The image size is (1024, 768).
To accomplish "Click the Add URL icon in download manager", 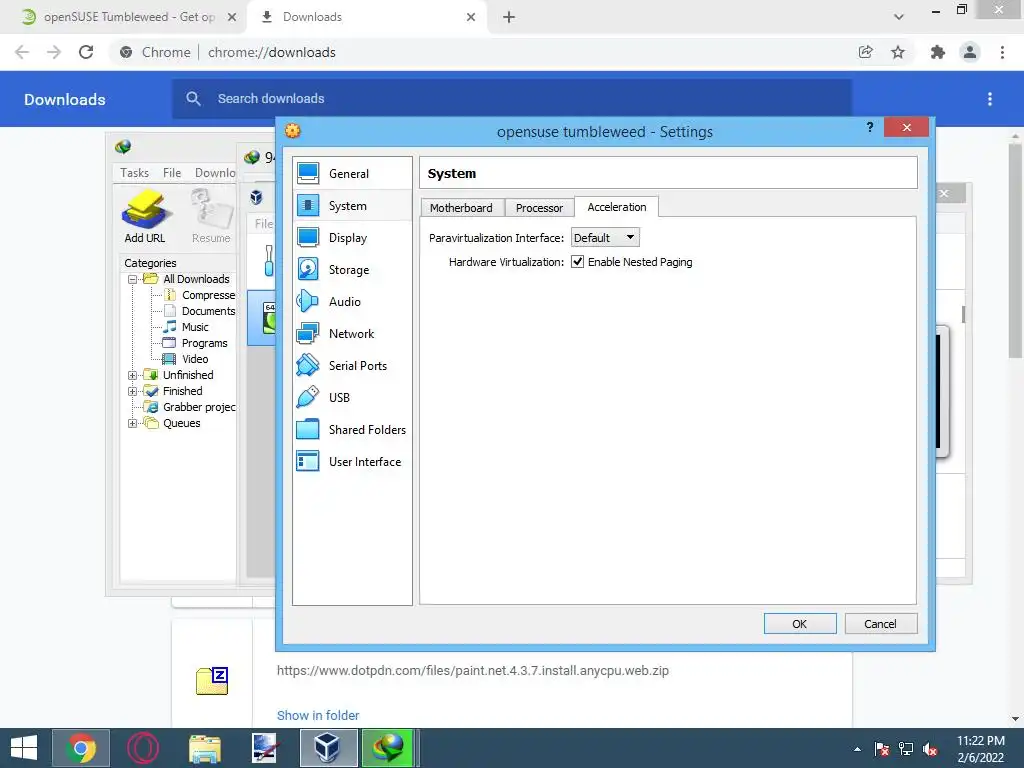I will 145,209.
